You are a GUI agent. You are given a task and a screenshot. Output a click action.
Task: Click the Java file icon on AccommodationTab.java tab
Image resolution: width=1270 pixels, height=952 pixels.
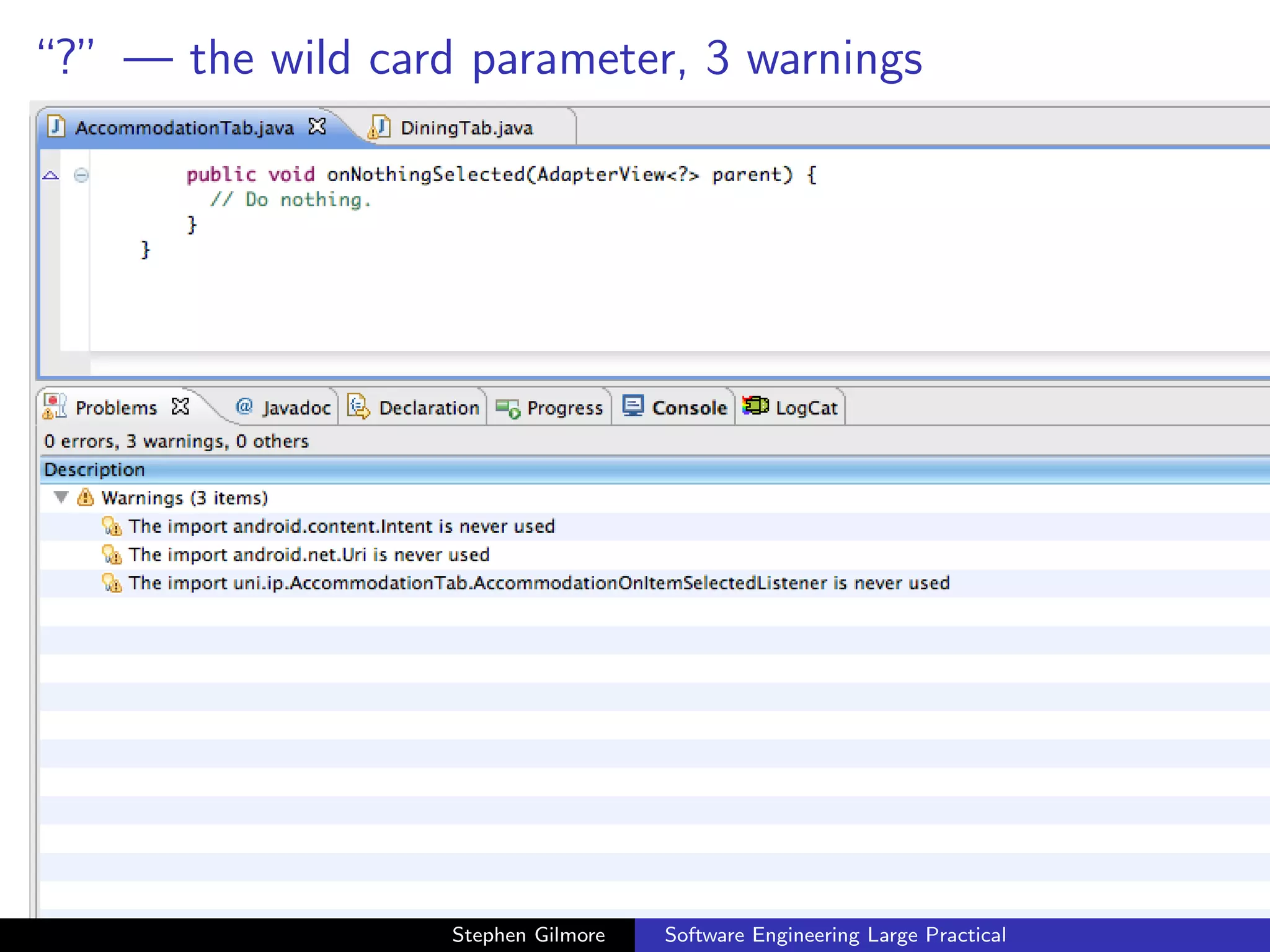(56, 126)
